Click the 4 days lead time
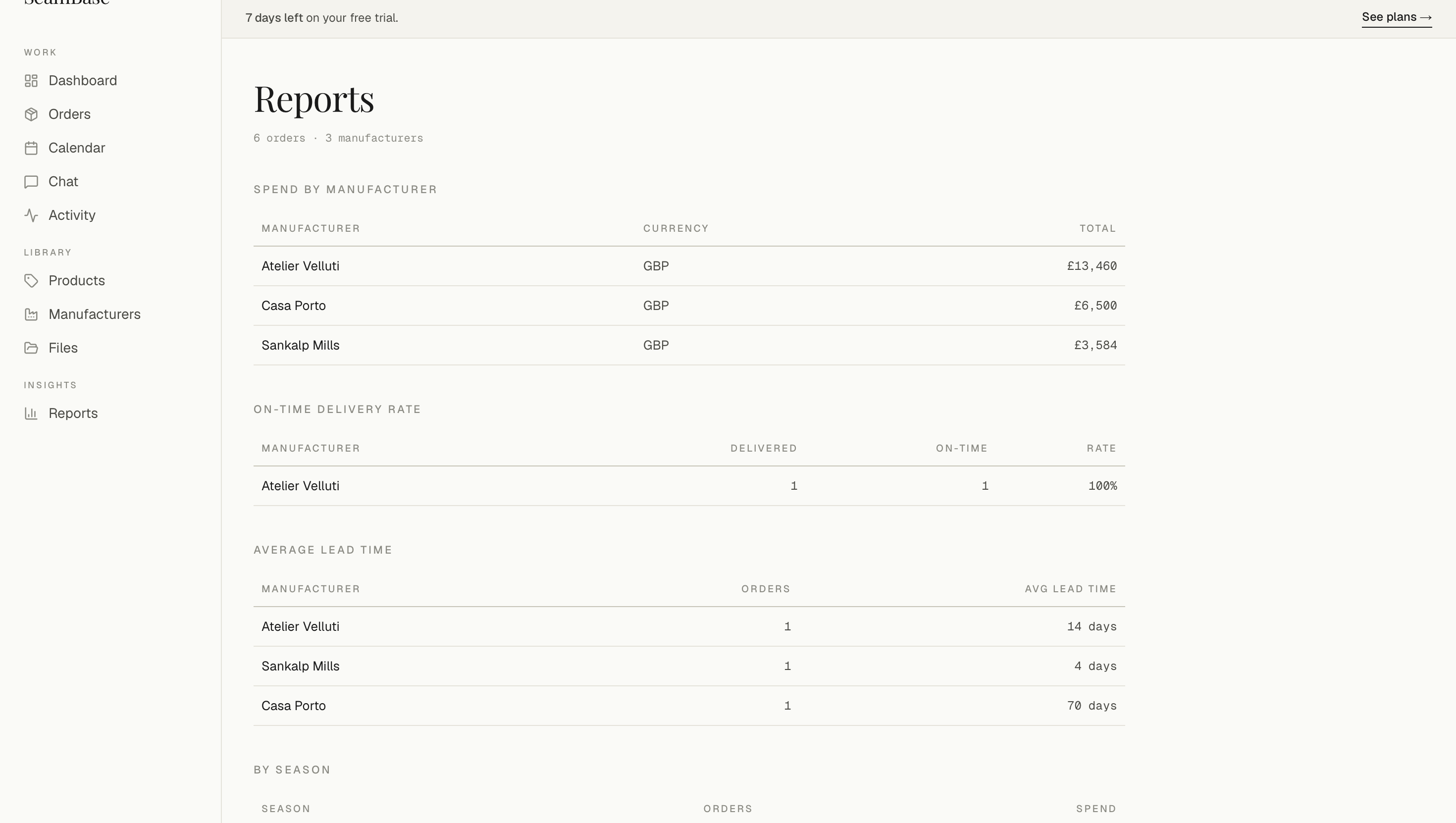 pyautogui.click(x=1095, y=667)
